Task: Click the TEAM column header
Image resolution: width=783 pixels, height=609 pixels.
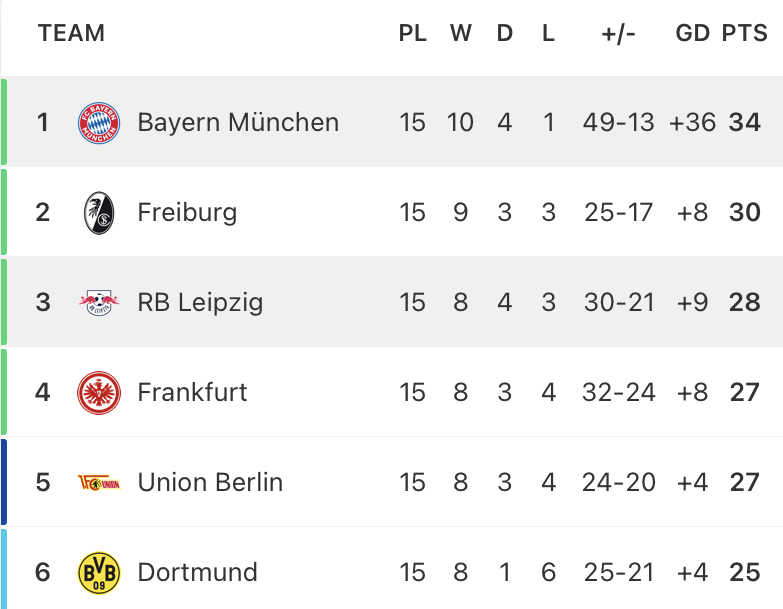Action: point(71,33)
